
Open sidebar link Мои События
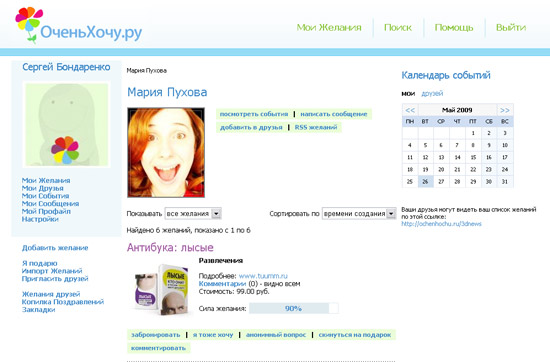click(45, 196)
